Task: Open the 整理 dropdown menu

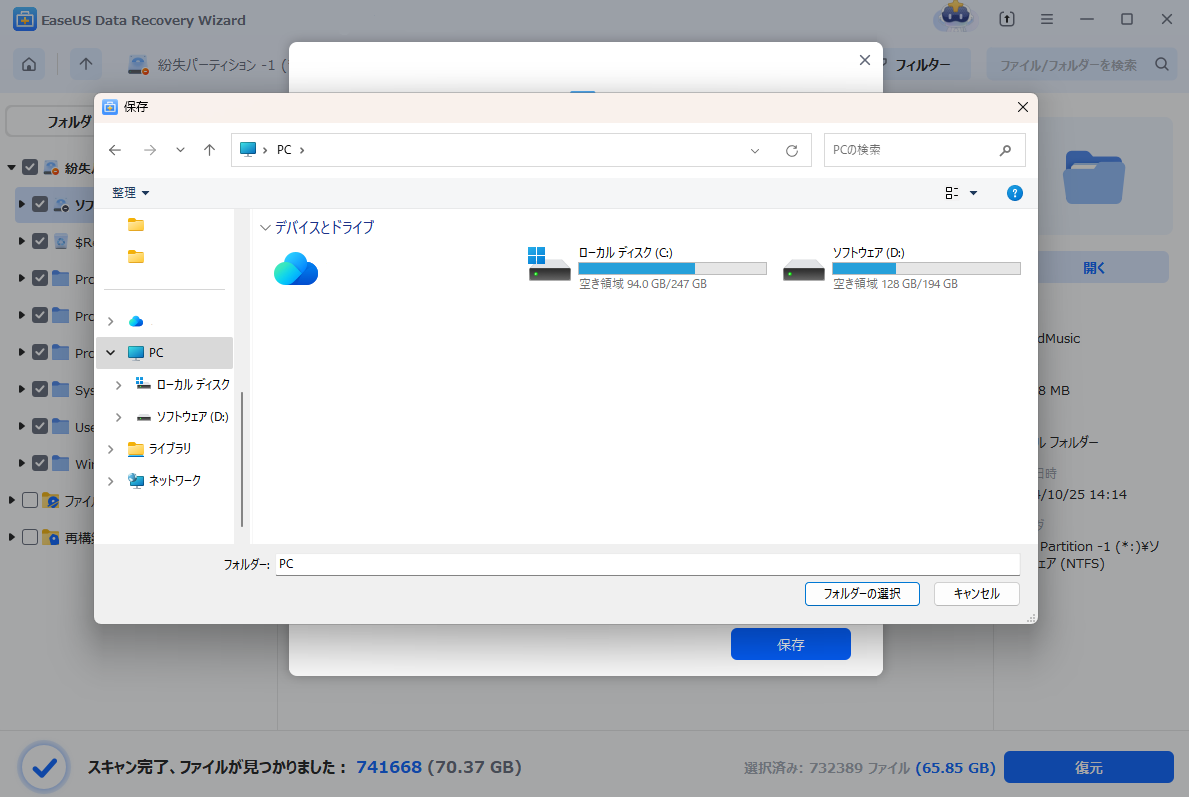Action: point(131,193)
